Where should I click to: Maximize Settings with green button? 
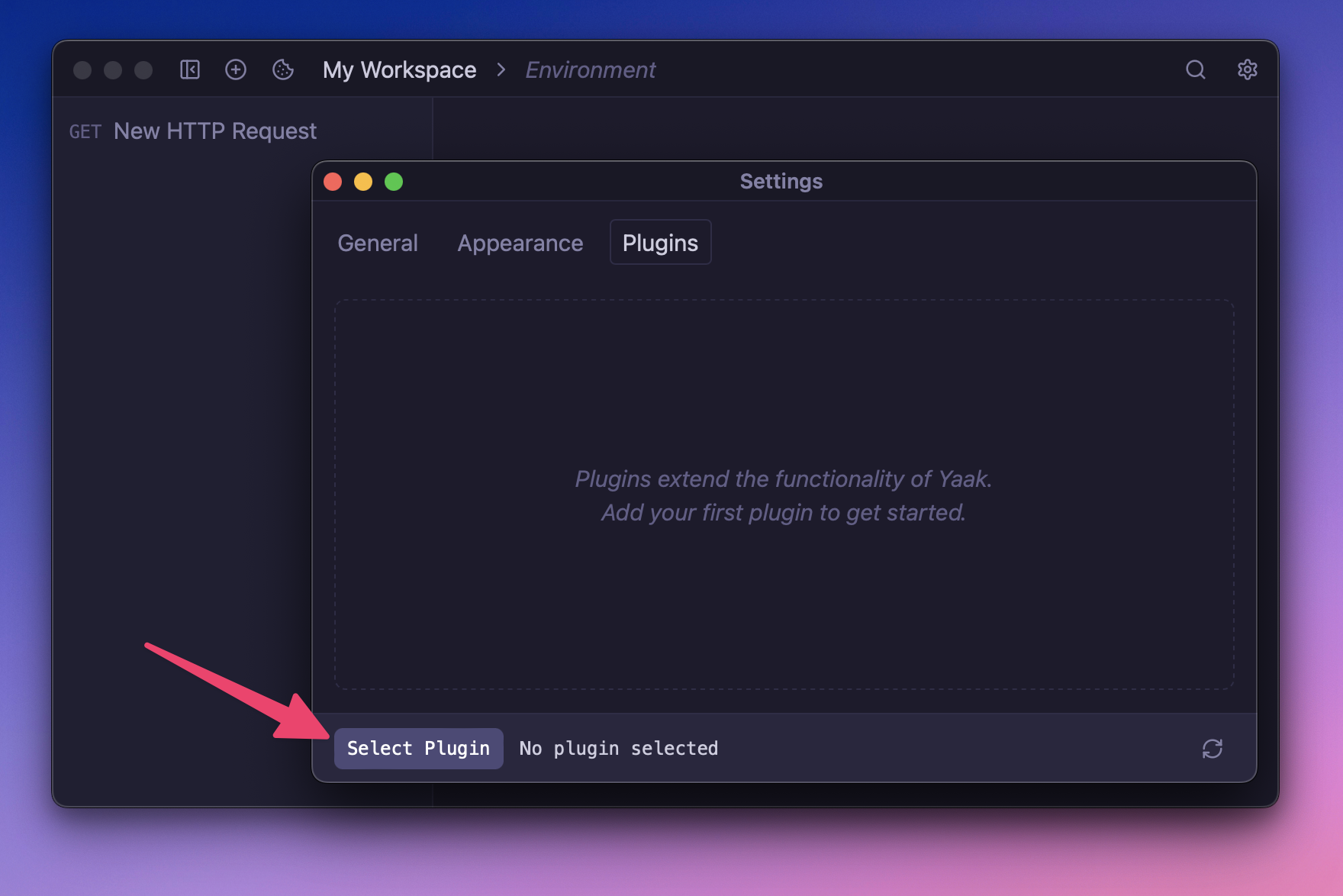point(394,182)
